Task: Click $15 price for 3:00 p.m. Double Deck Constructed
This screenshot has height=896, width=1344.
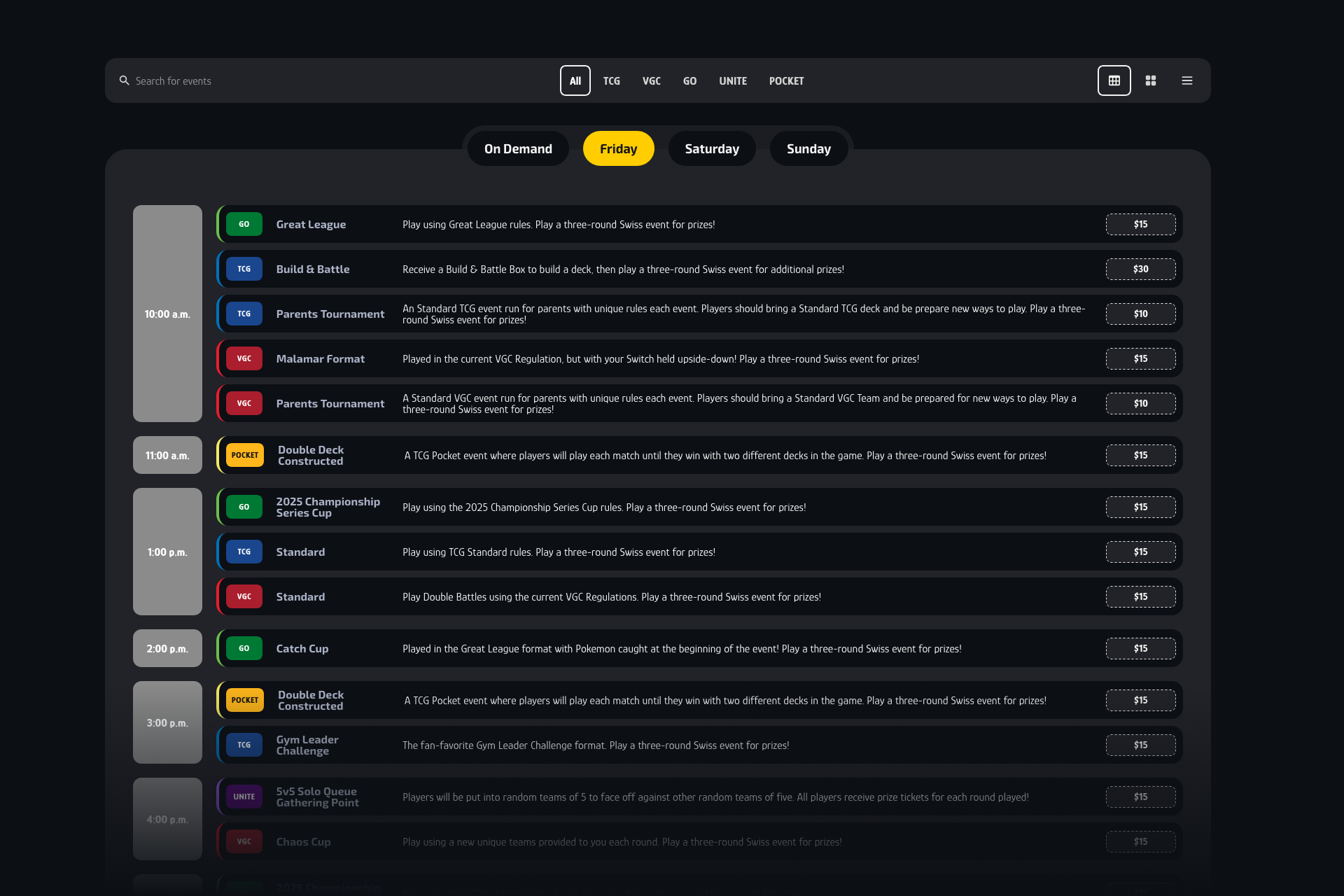Action: [1140, 700]
